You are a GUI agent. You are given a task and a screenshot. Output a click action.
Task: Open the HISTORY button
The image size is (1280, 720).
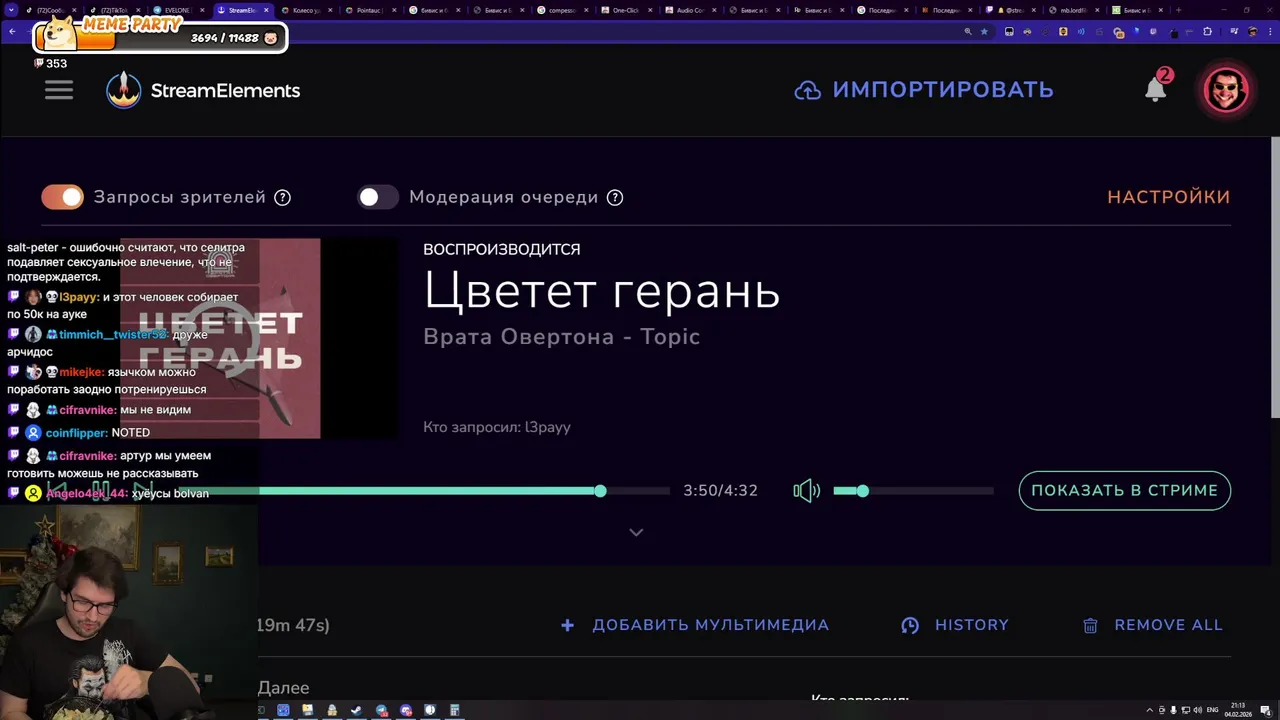[955, 625]
